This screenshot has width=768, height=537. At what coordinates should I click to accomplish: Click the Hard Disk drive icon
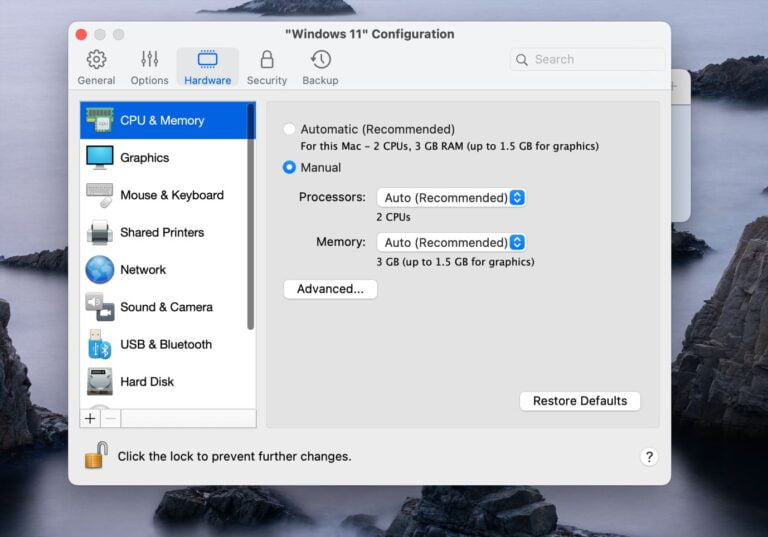[x=100, y=381]
